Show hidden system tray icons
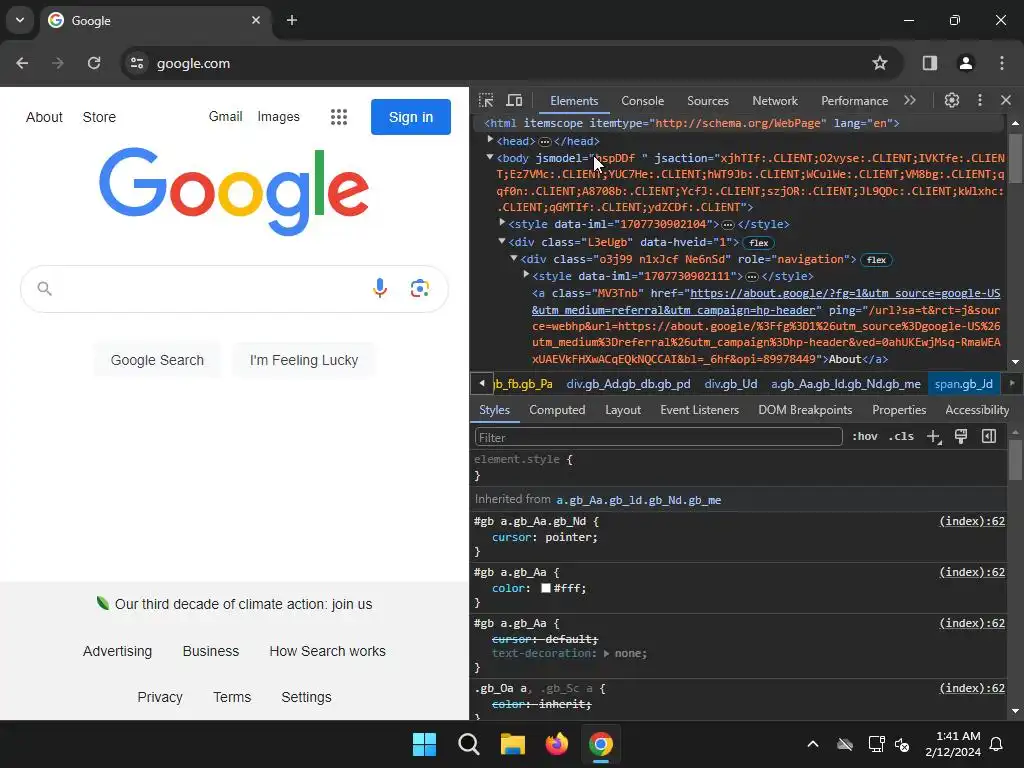Image resolution: width=1024 pixels, height=768 pixels. pyautogui.click(x=813, y=744)
